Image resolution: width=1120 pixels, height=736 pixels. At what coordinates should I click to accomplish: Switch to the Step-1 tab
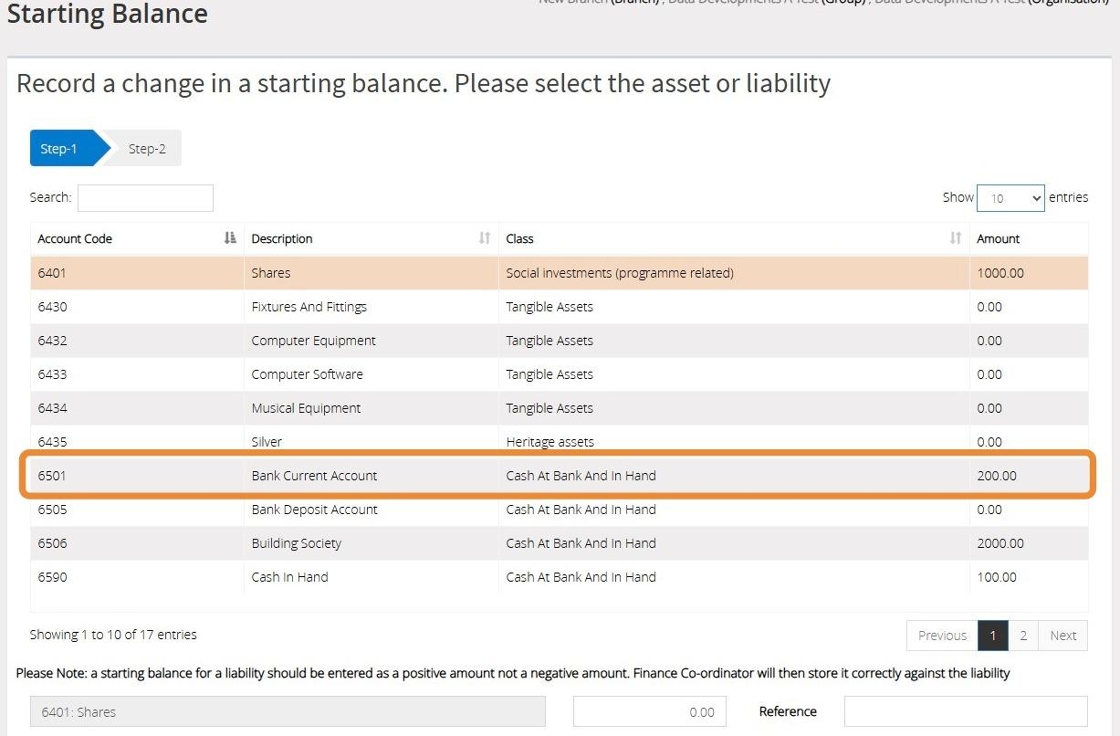(61, 149)
